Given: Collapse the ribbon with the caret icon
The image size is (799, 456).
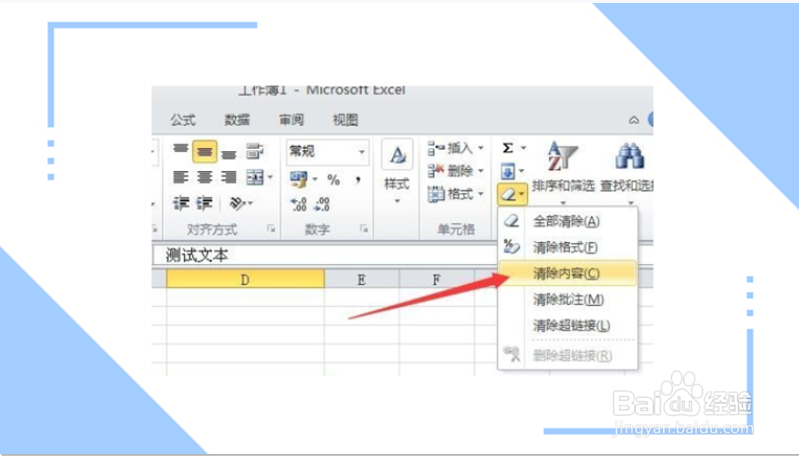Looking at the screenshot, I should pyautogui.click(x=633, y=120).
